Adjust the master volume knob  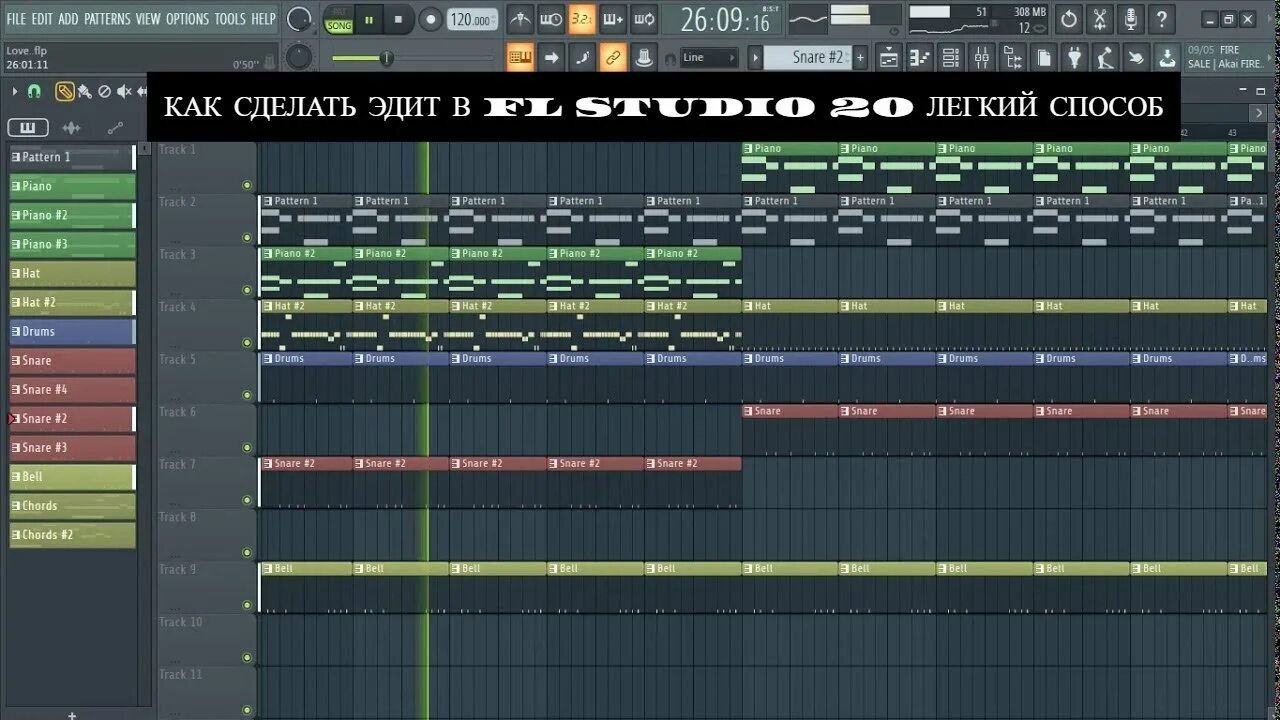298,19
